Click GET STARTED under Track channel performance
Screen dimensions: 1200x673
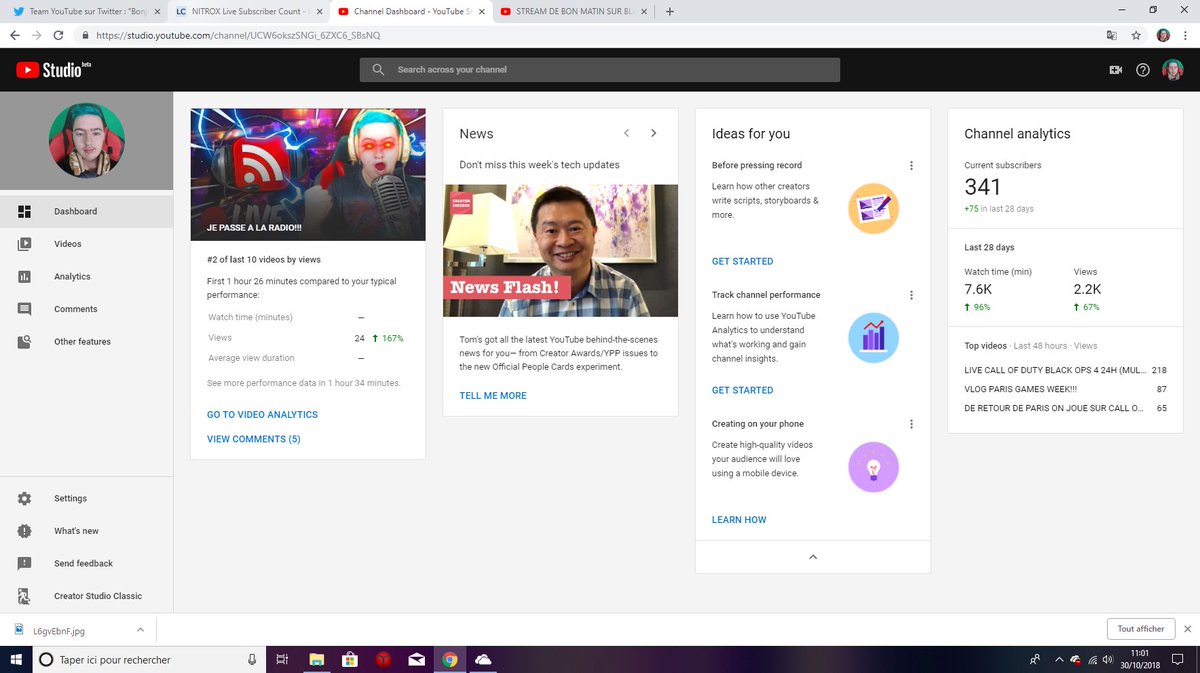tap(742, 390)
